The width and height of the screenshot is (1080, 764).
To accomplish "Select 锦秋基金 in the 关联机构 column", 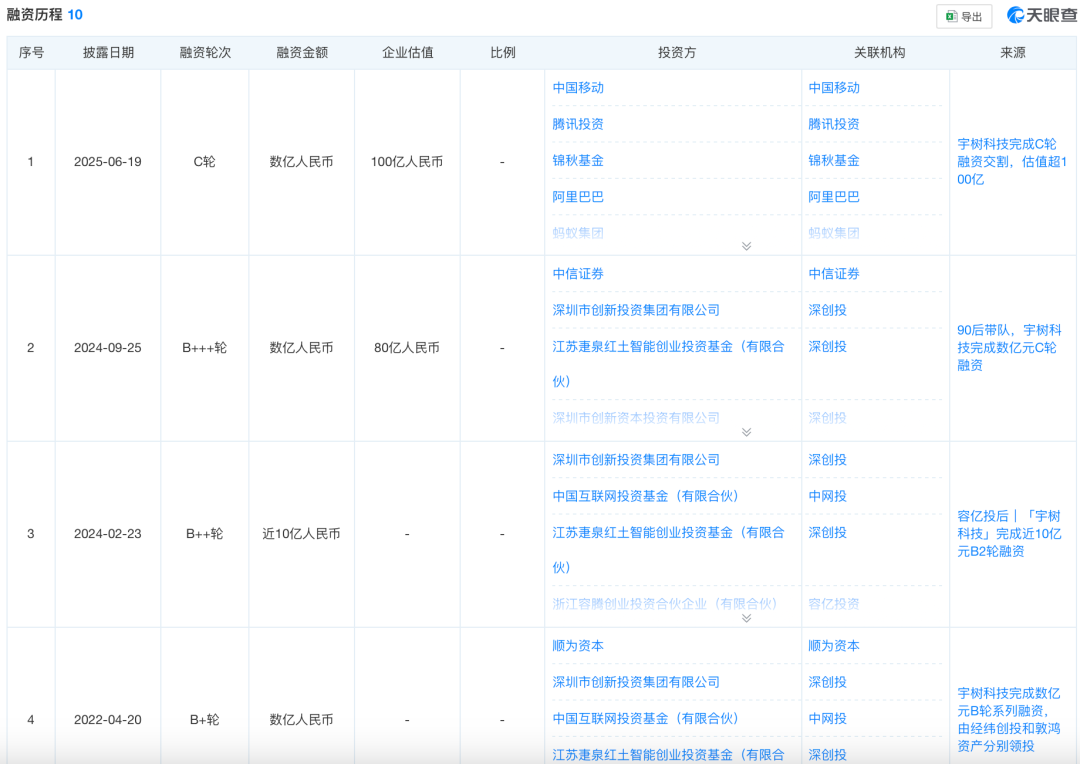I will 834,160.
